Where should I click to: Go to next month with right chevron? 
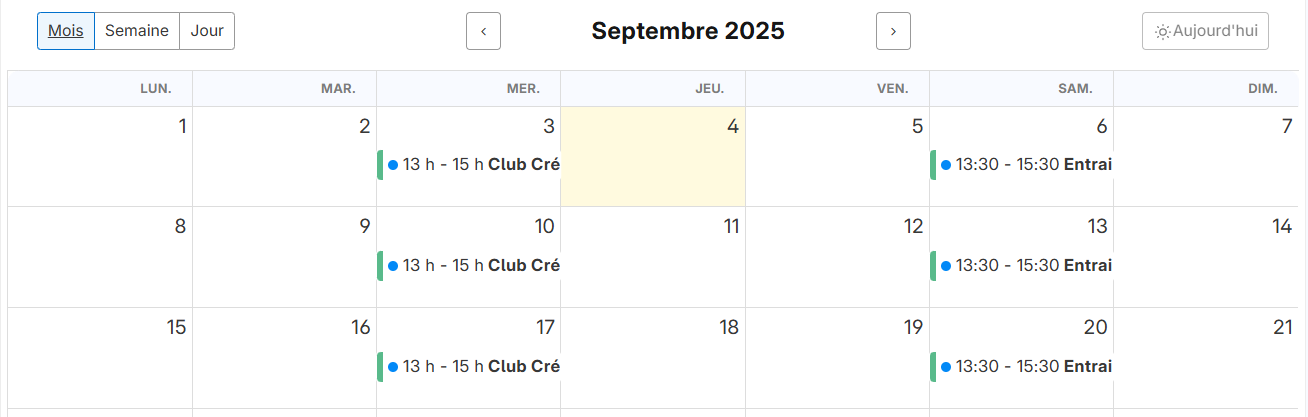point(893,31)
